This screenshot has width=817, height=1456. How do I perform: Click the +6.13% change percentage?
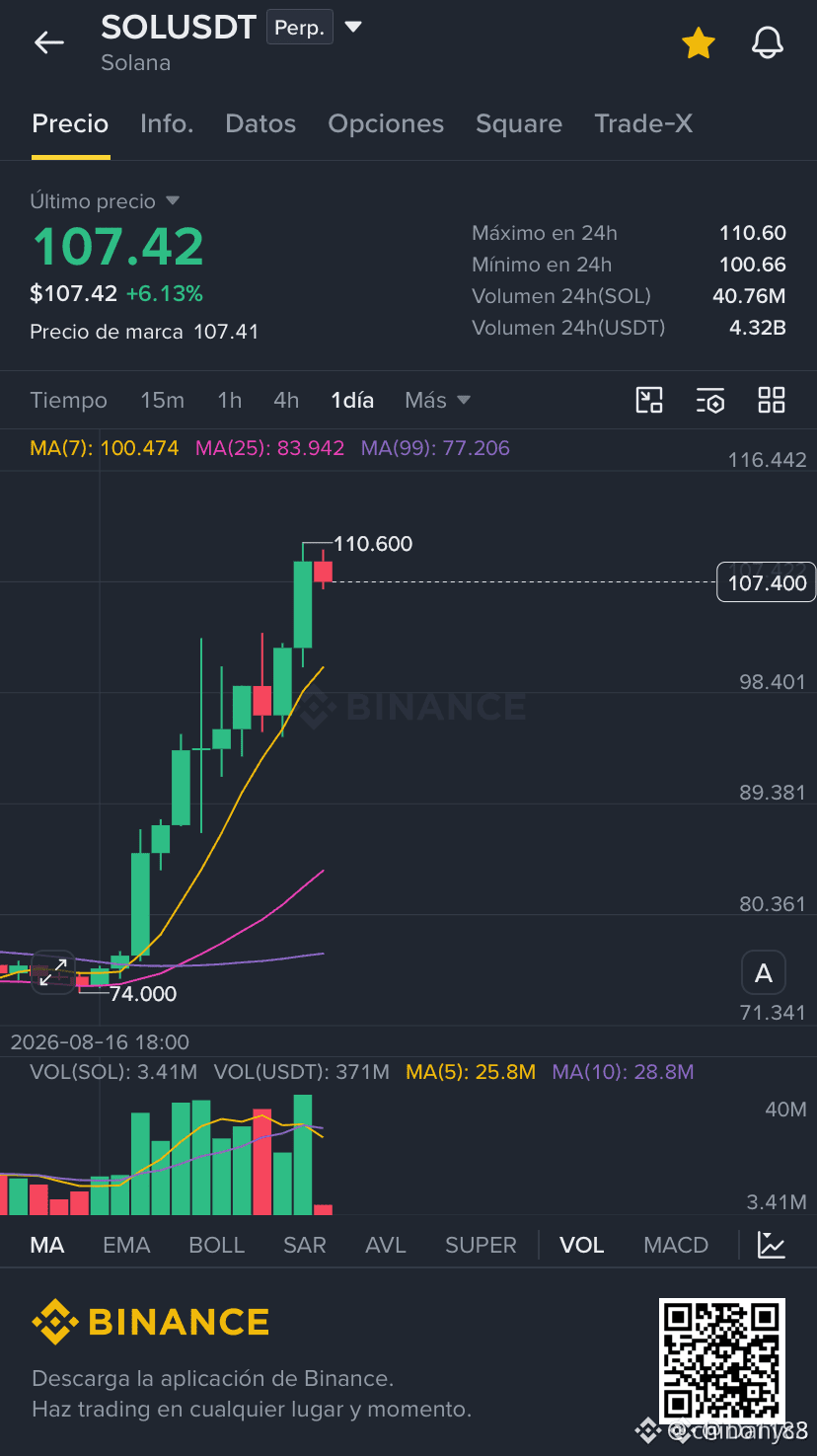tap(164, 293)
